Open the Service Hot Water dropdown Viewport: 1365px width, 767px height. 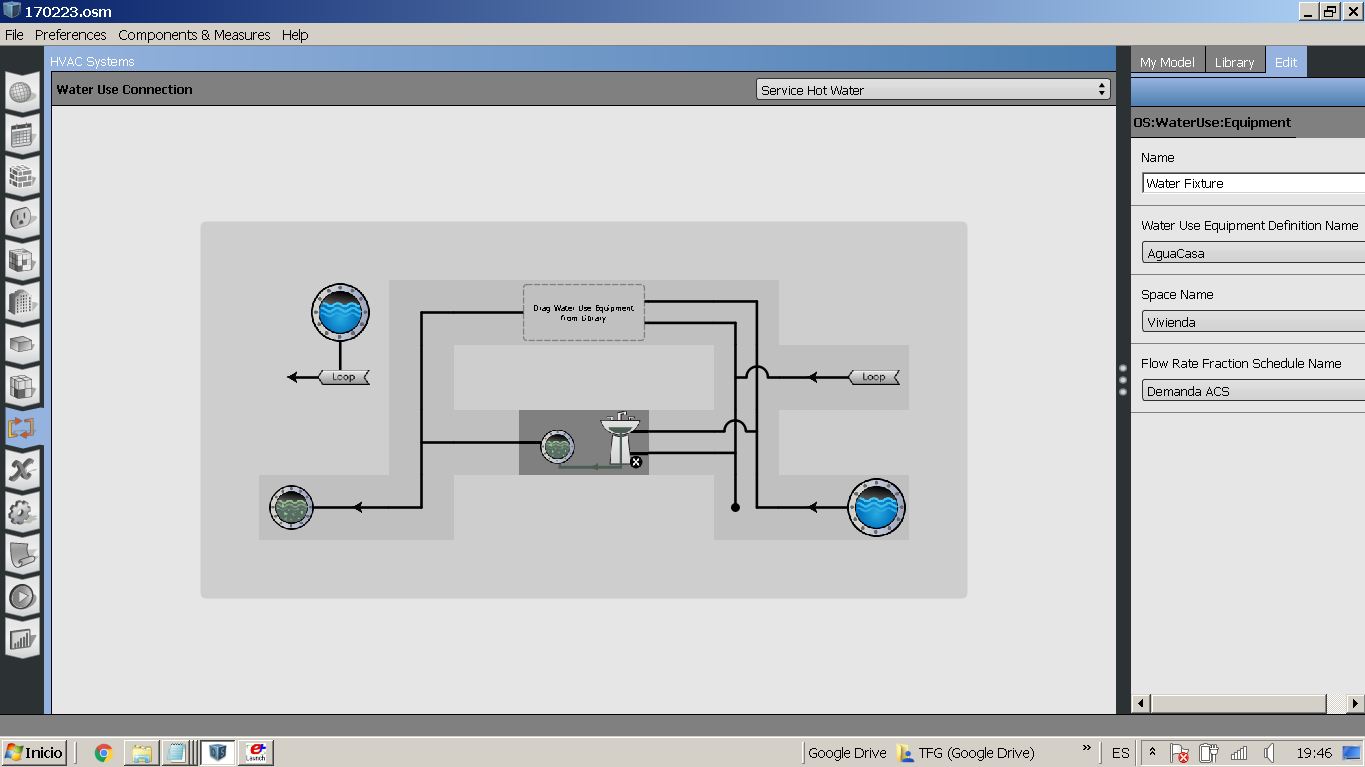tap(933, 89)
